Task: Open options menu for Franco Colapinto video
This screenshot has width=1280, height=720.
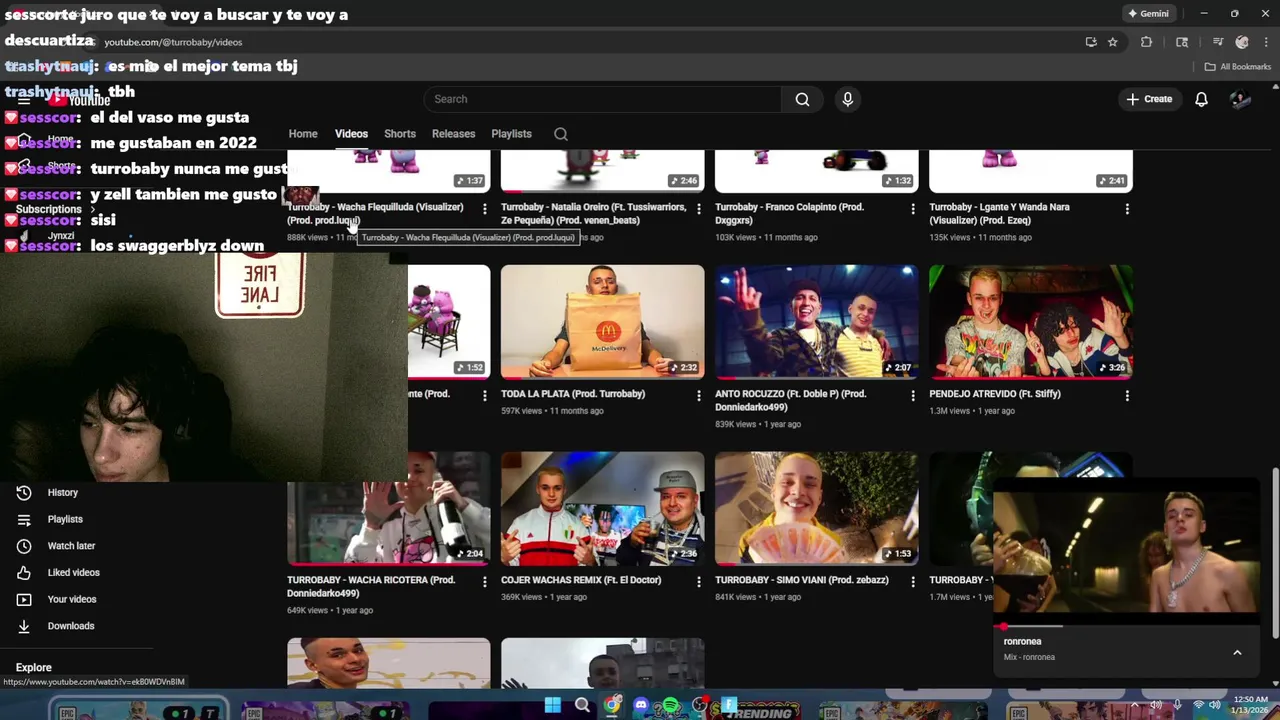Action: coord(913,209)
